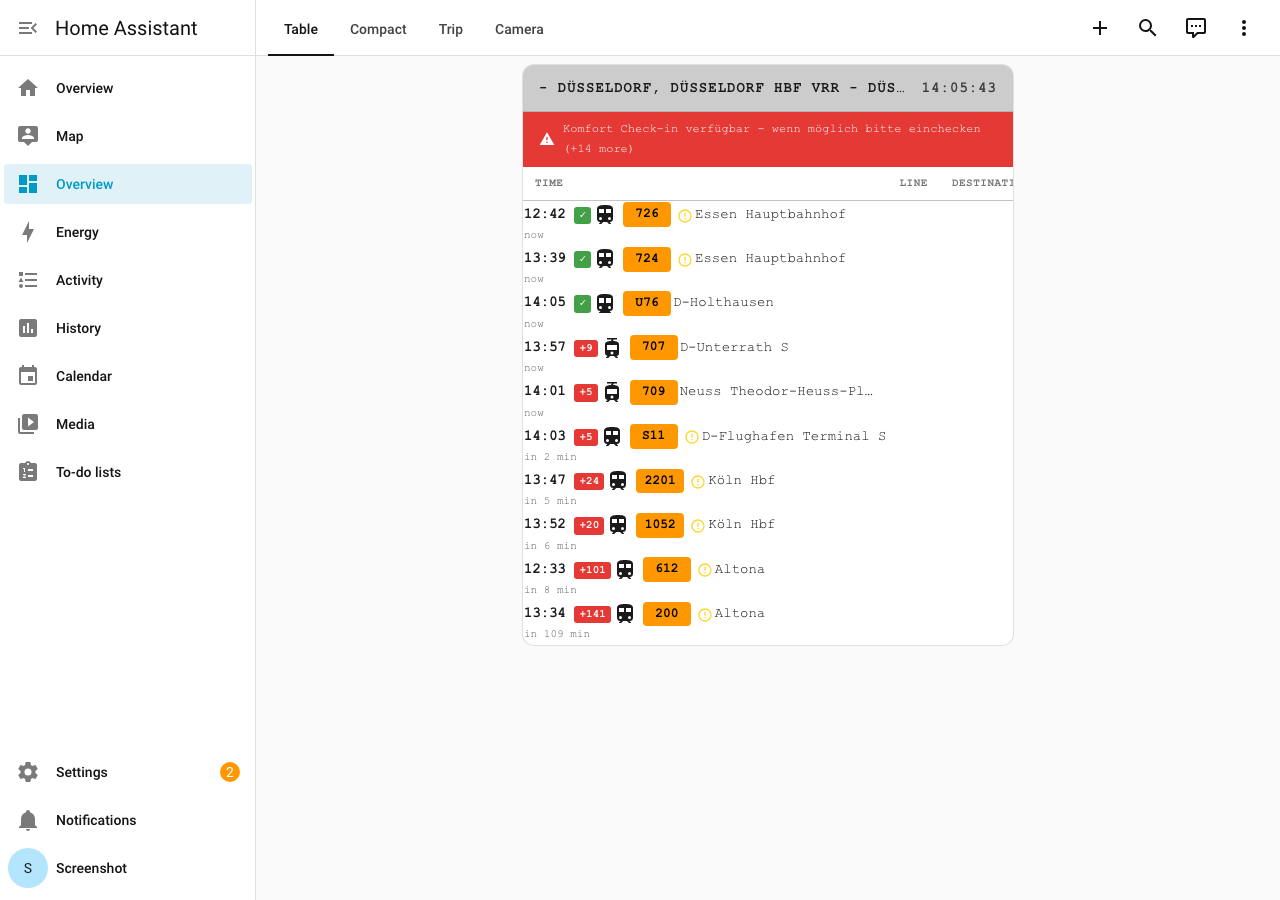Click the user avatar S
This screenshot has width=1280, height=900.
(x=28, y=868)
